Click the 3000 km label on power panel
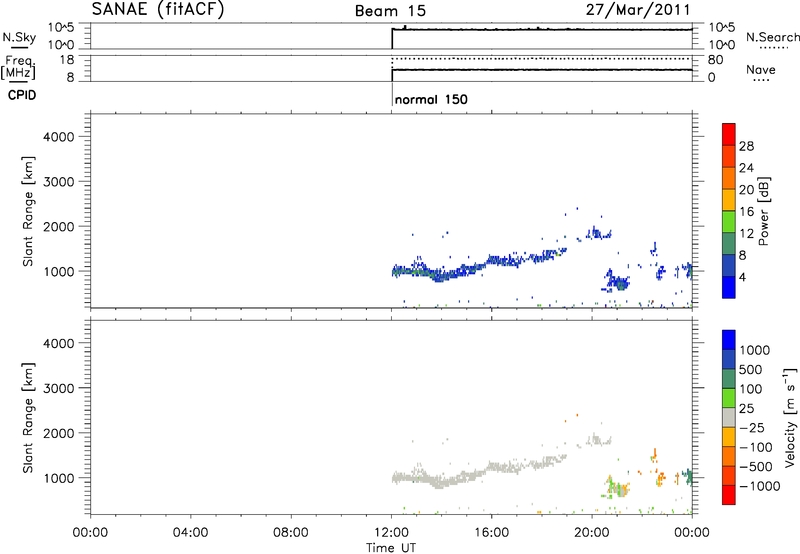 coord(59,182)
